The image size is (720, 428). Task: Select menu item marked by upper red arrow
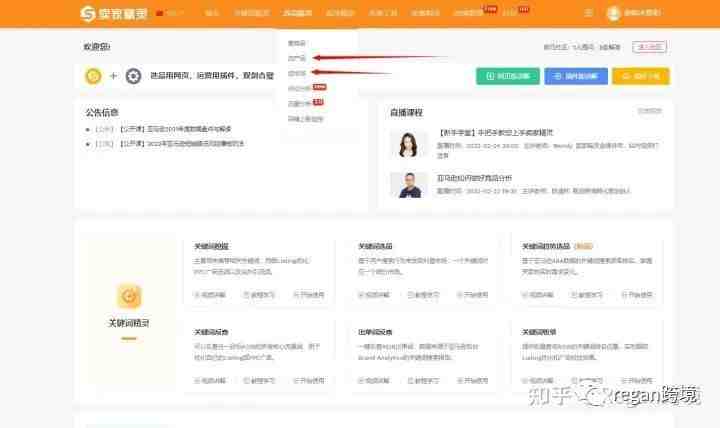click(x=297, y=58)
